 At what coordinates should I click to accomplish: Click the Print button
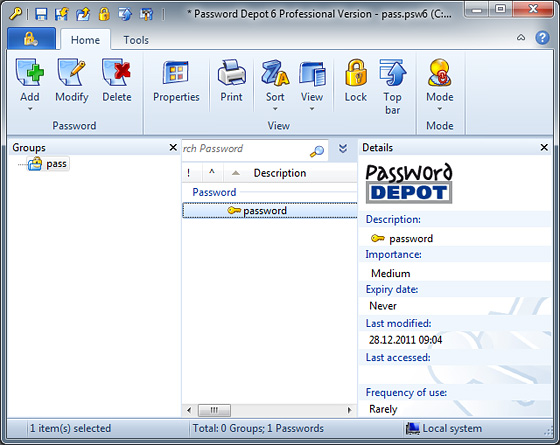coord(231,81)
